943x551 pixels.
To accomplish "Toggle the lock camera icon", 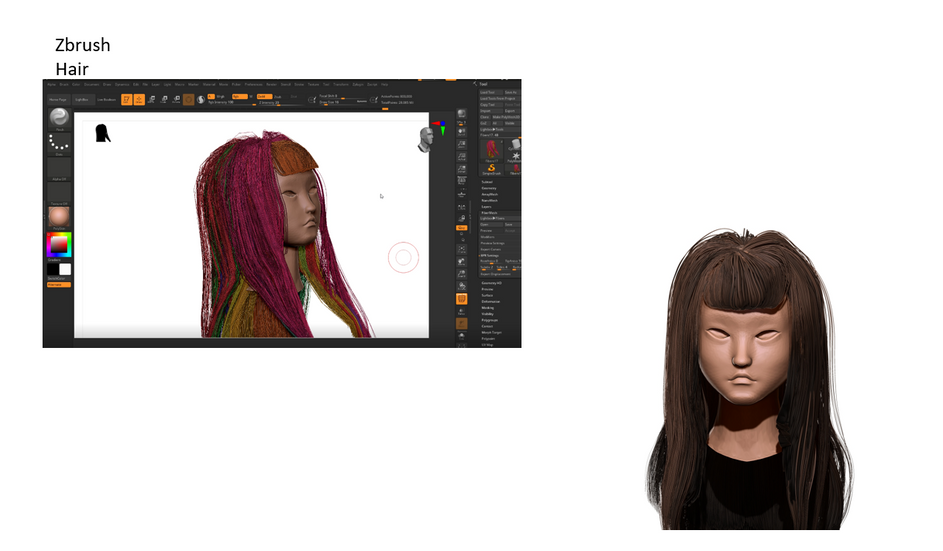I will click(461, 218).
